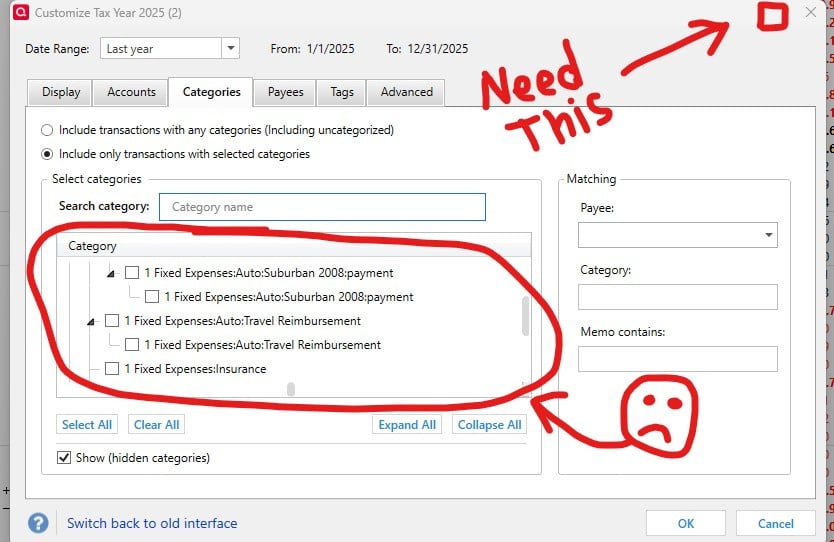This screenshot has width=834, height=542.
Task: Open the Advanced tab
Action: (x=406, y=92)
